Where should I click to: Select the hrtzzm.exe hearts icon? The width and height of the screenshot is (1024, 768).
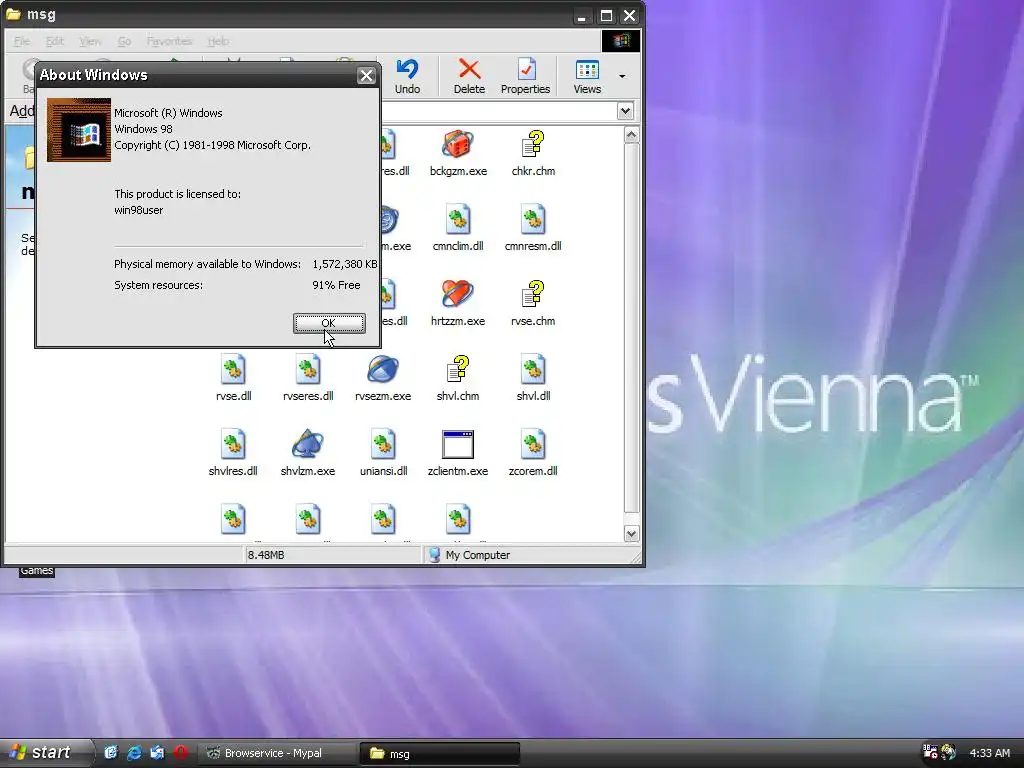pos(458,303)
